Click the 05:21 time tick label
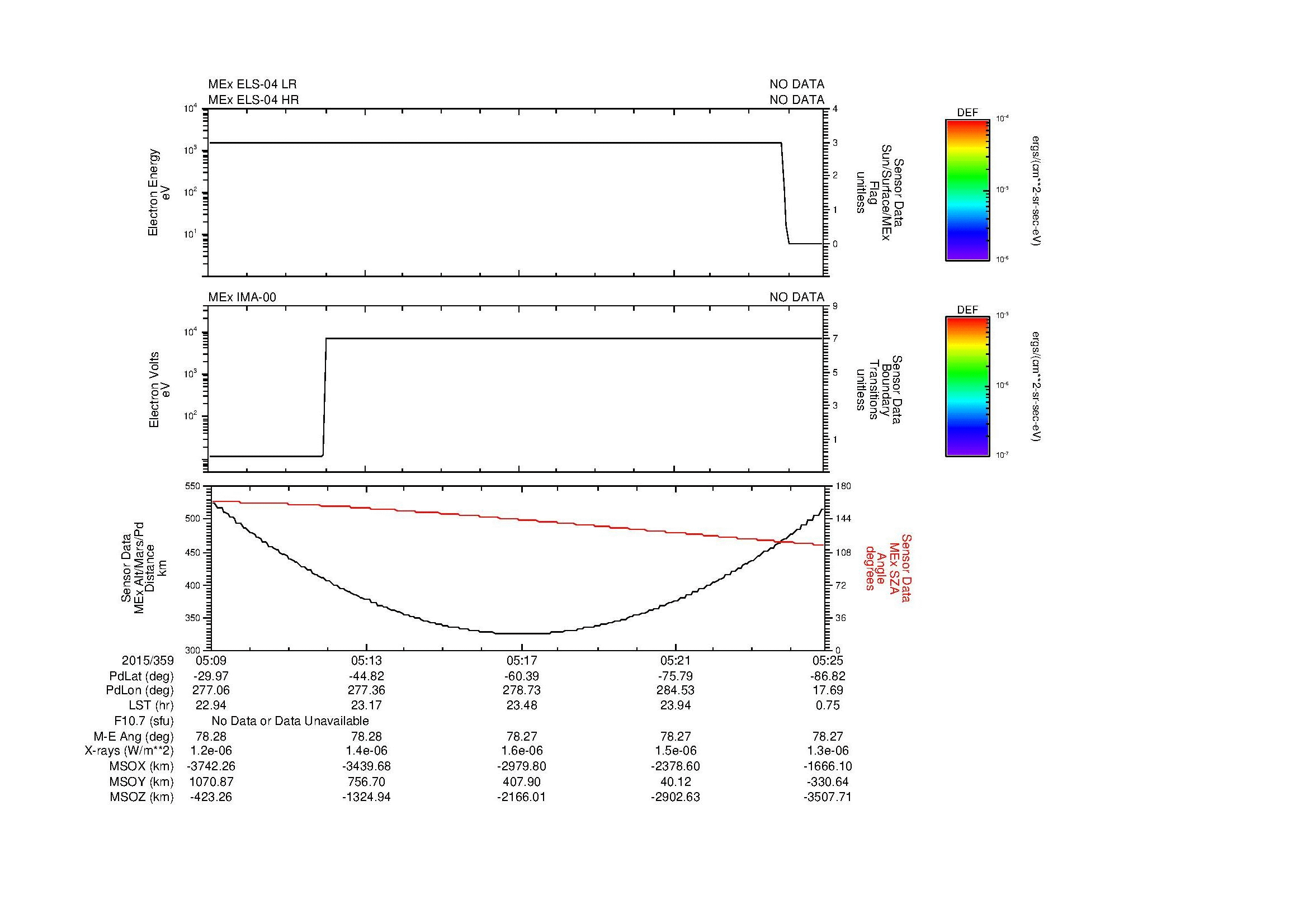1308x924 pixels. [x=676, y=660]
